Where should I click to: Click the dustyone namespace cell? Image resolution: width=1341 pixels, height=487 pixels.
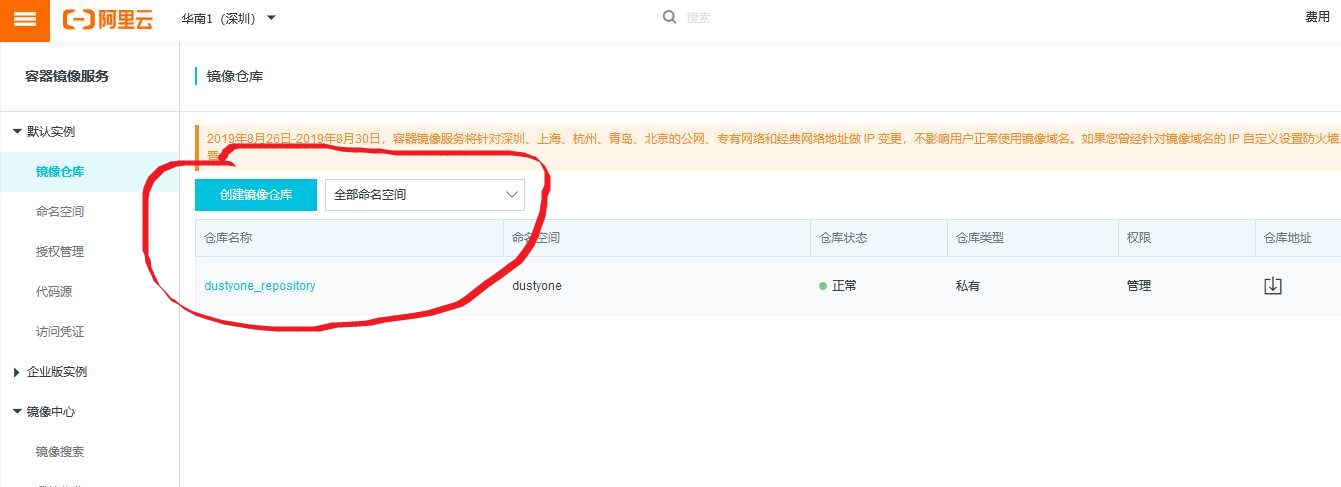536,286
